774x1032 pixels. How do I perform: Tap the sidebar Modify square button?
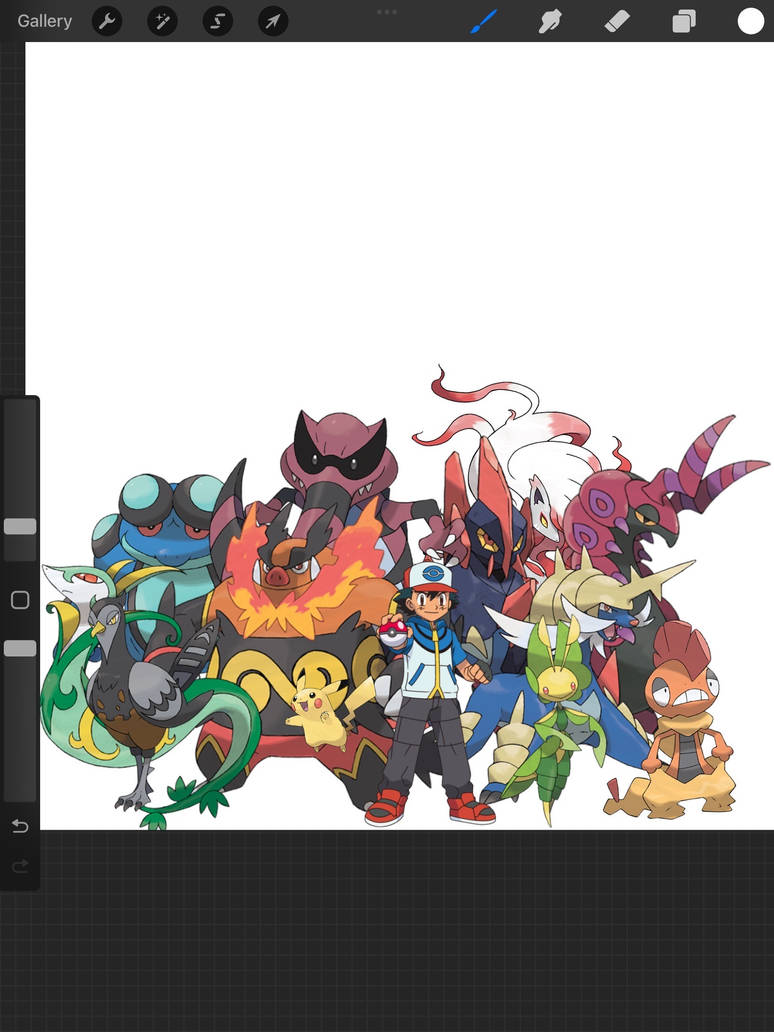[20, 600]
